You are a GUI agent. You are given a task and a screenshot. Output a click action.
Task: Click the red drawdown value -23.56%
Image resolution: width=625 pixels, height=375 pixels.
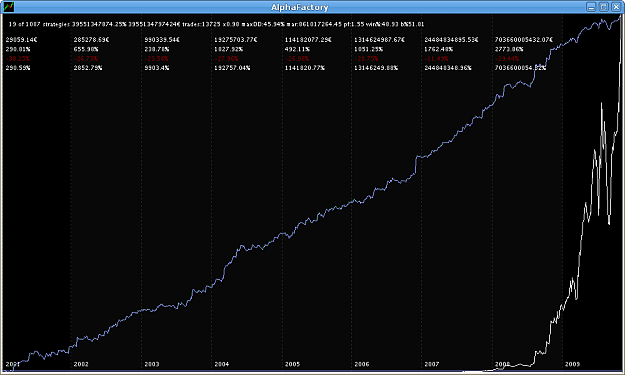[x=156, y=59]
